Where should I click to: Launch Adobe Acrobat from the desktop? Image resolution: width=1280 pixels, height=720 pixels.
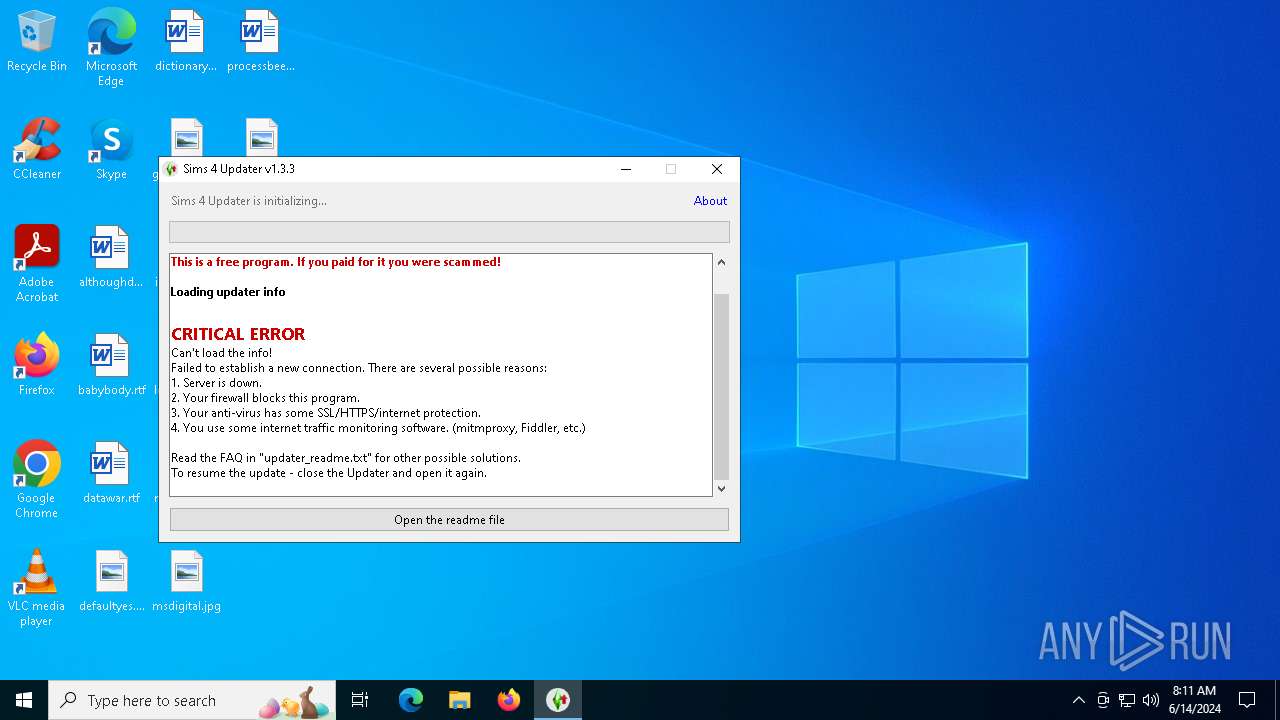tap(37, 264)
